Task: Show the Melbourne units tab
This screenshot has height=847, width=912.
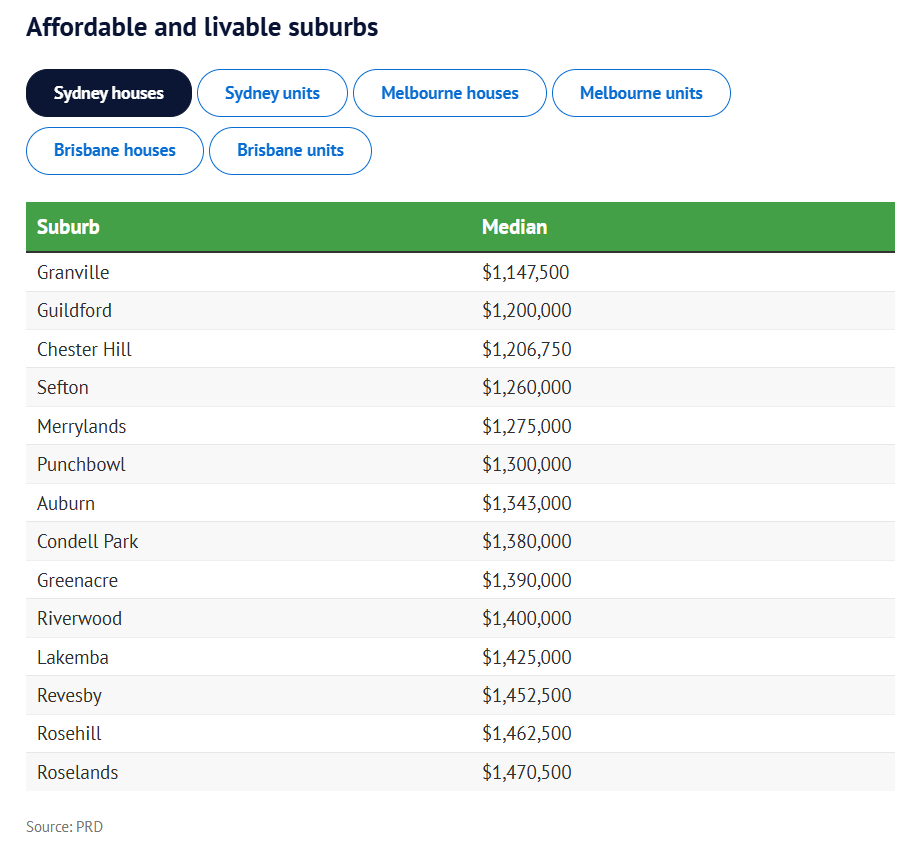Action: 641,93
